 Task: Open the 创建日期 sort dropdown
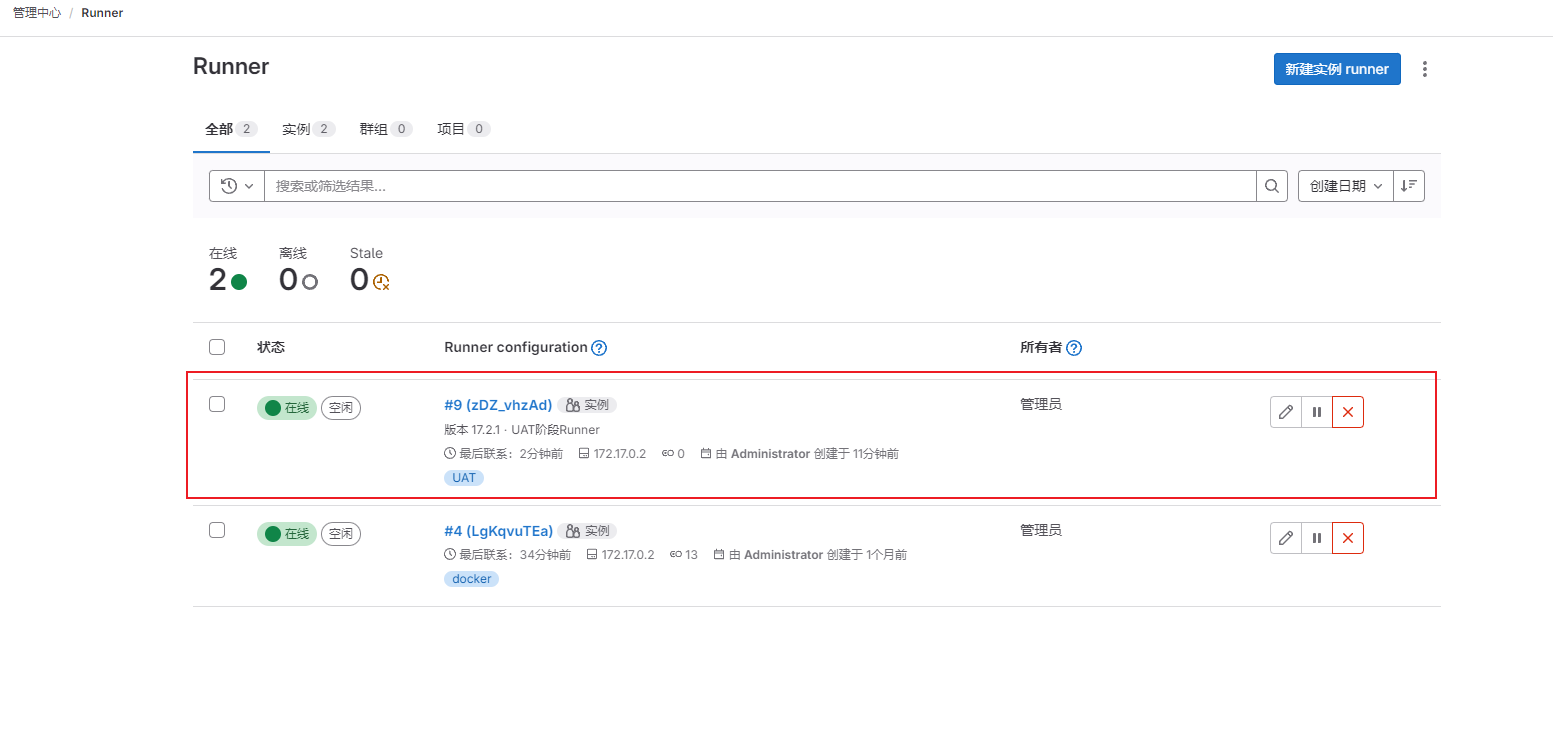click(x=1346, y=186)
